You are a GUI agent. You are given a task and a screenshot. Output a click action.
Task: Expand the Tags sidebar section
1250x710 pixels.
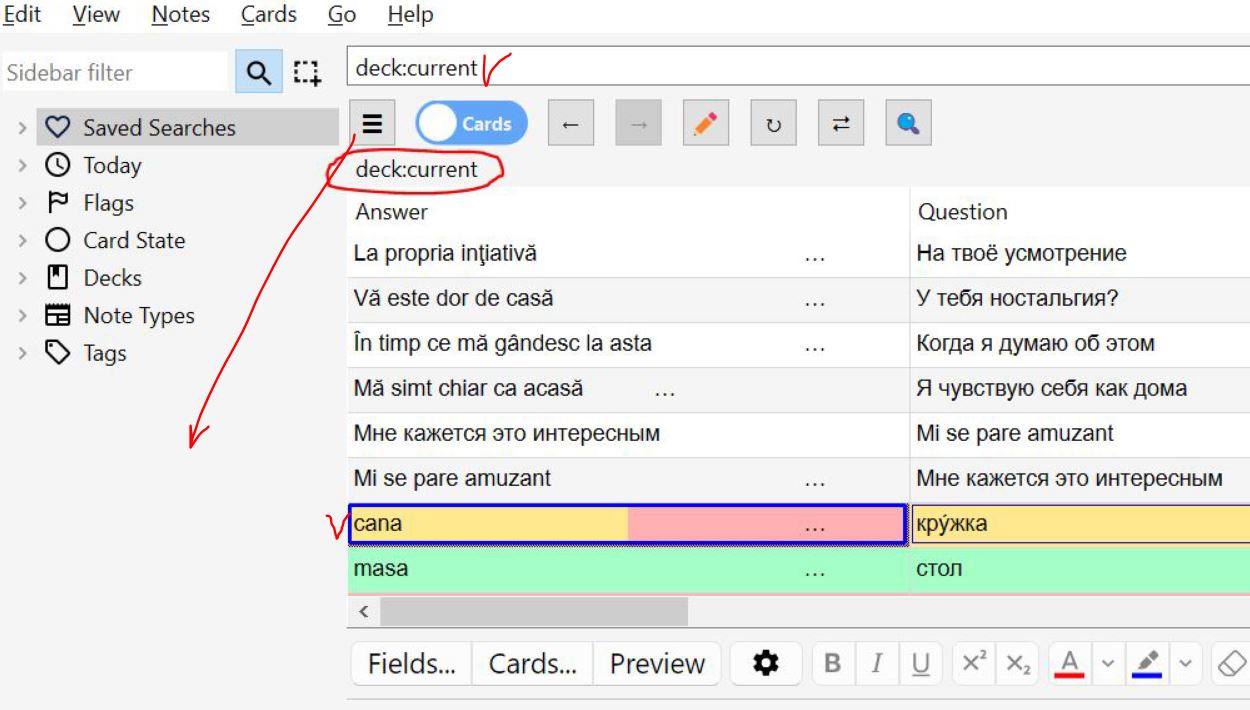coord(22,353)
